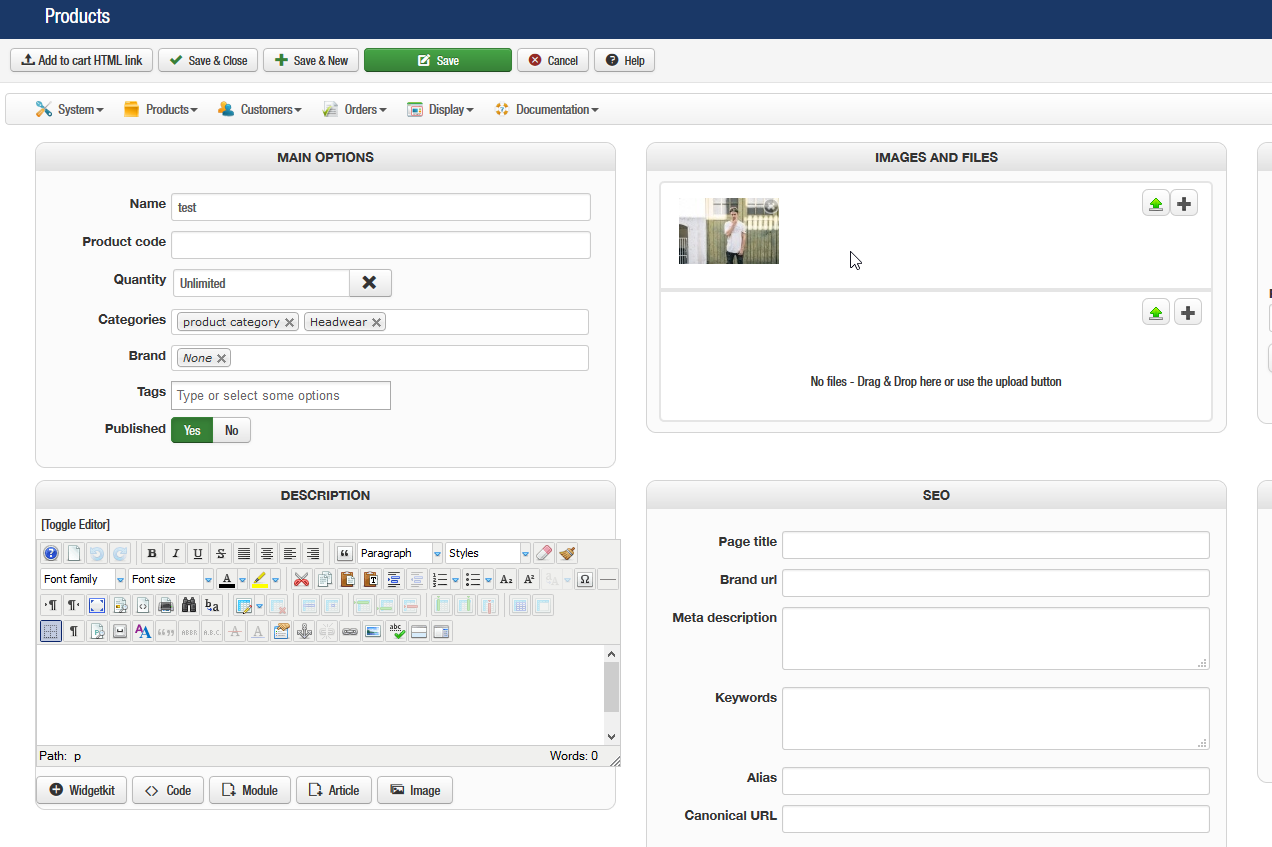Click the Spellcheck abc icon

coord(396,631)
